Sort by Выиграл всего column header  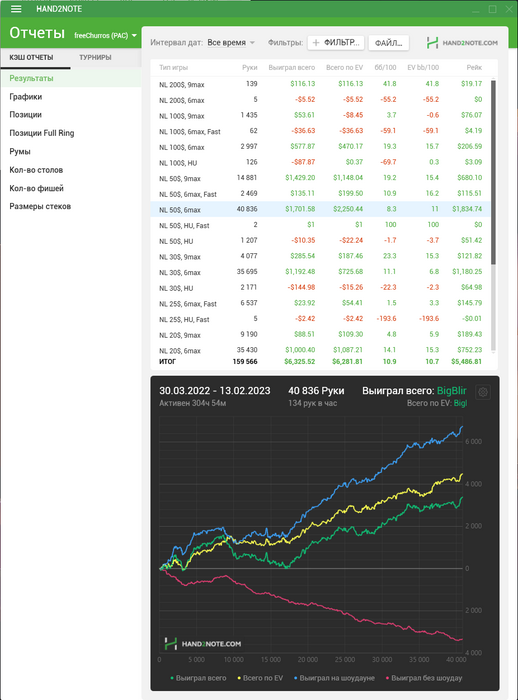pyautogui.click(x=292, y=67)
